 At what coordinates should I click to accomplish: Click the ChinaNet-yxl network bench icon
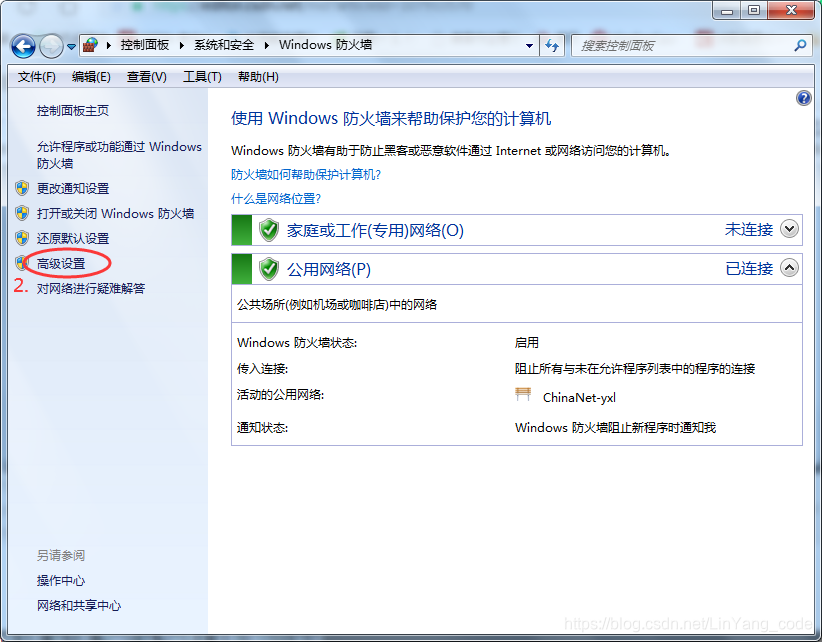pos(523,395)
